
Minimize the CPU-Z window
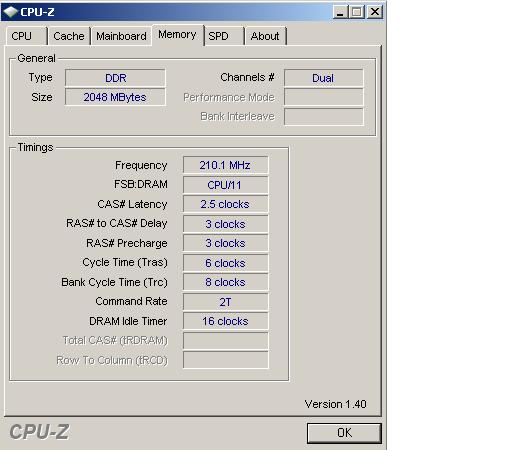coord(340,12)
